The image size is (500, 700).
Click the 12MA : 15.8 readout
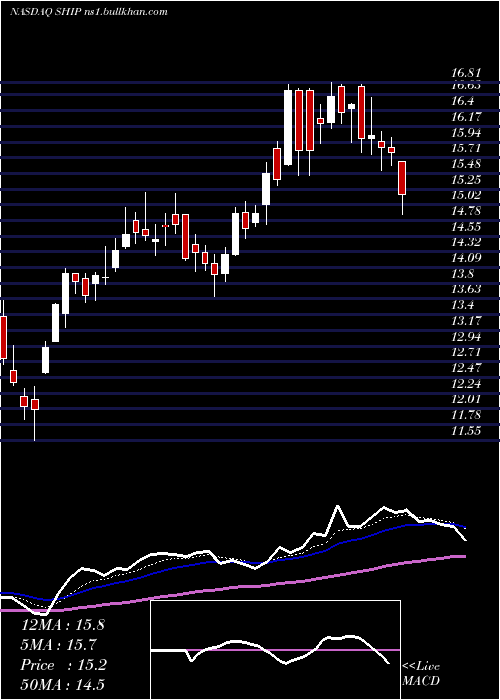[62, 625]
